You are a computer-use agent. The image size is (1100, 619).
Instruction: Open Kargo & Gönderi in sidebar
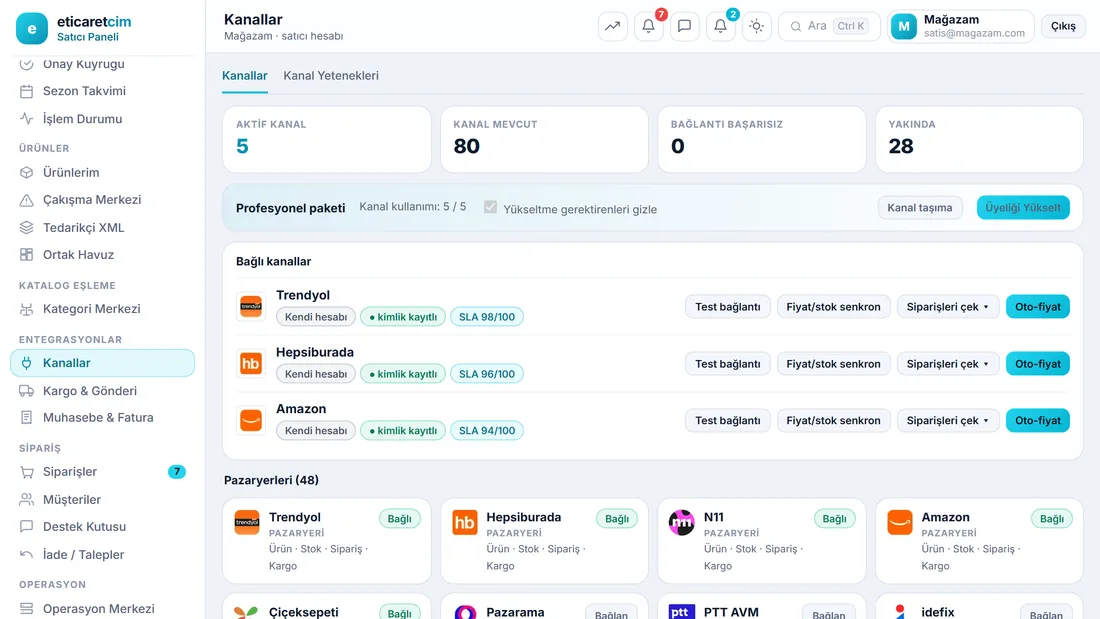coord(102,391)
